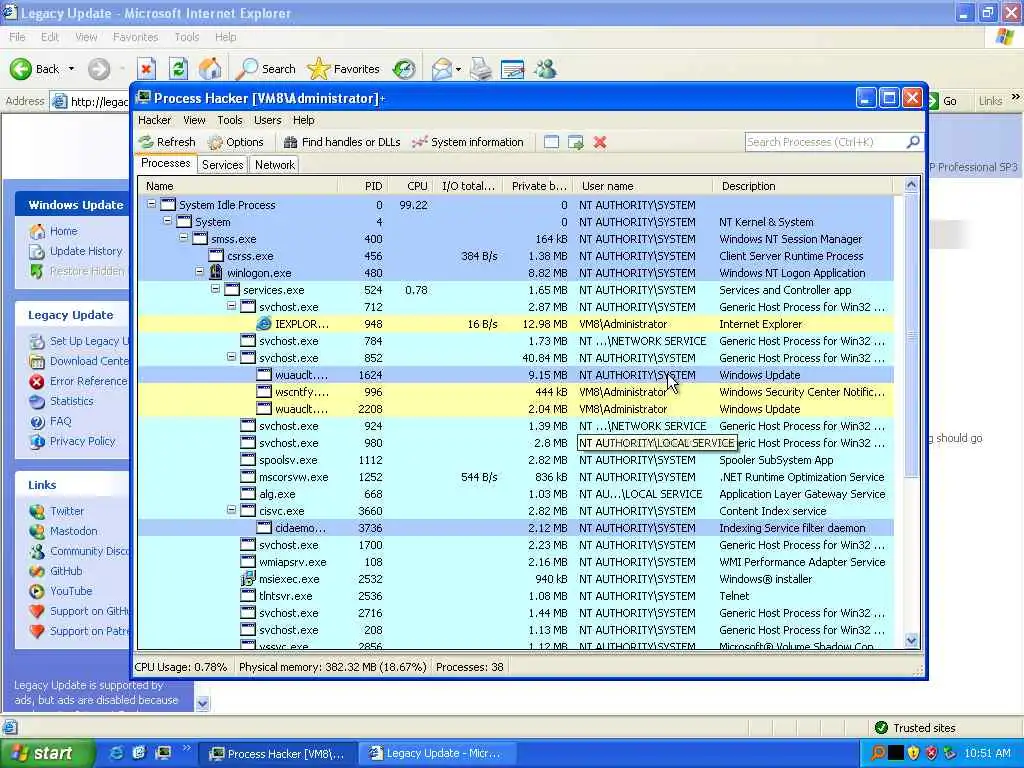Collapse svchost.exe PID 852 node
The height and width of the screenshot is (768, 1024).
(231, 357)
